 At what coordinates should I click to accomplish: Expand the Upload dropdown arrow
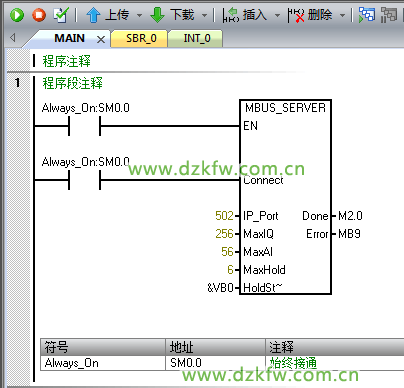click(139, 15)
